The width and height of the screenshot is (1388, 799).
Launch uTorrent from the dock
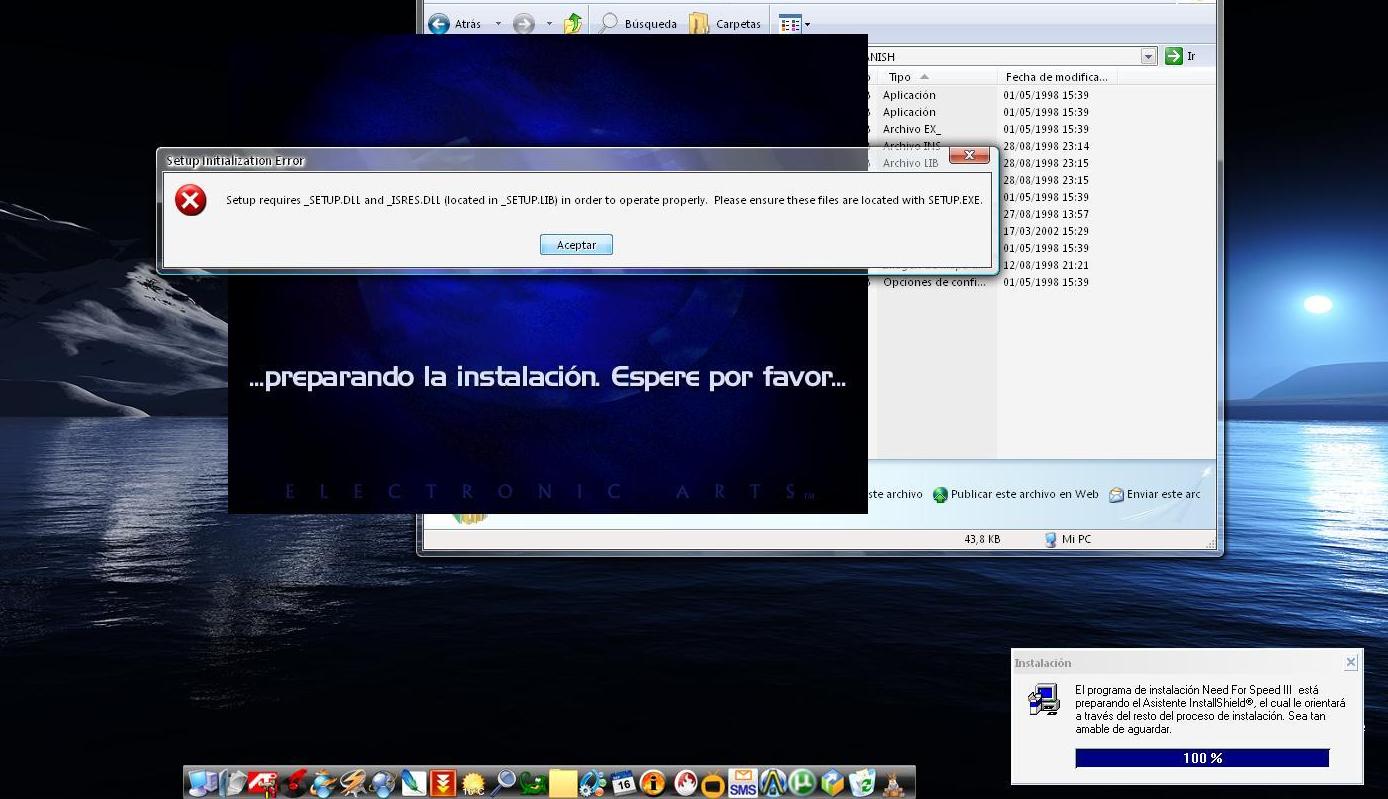802,783
